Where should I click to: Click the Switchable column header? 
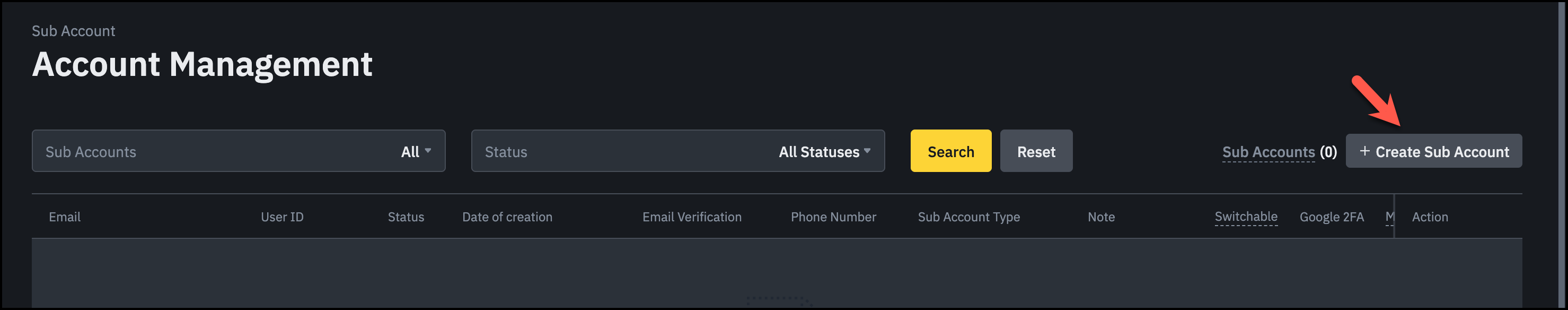click(x=1246, y=217)
